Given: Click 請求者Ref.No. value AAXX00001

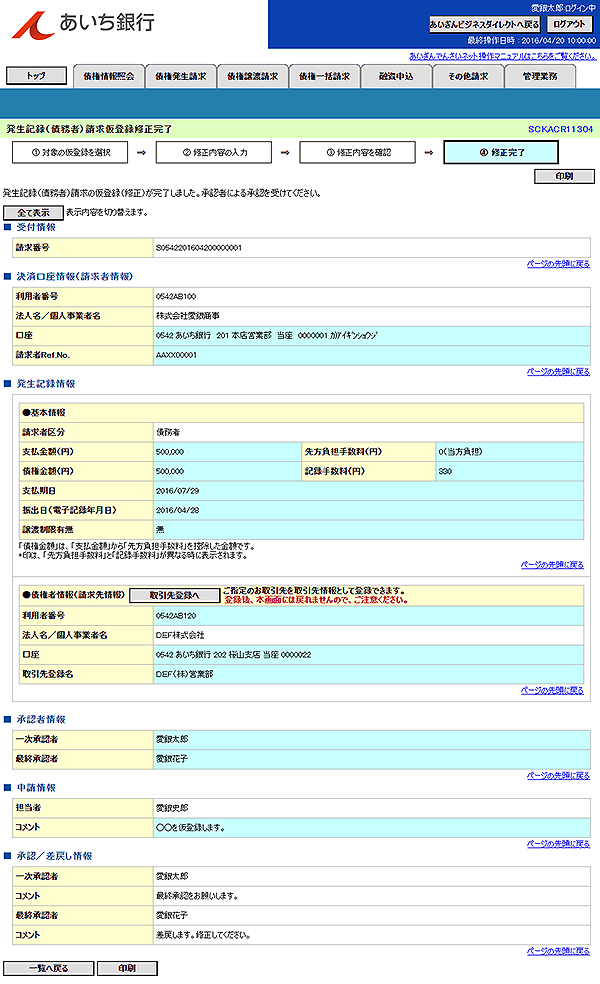Looking at the screenshot, I should [176, 355].
